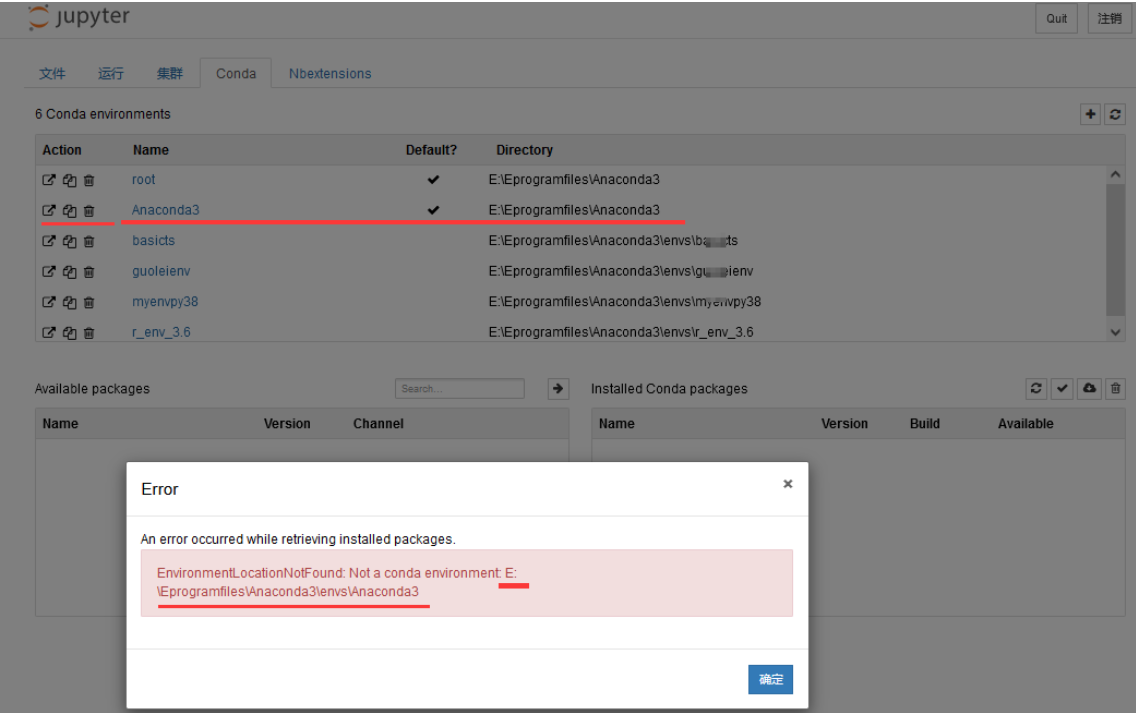Select the basicts environment link
The height and width of the screenshot is (713, 1136).
[153, 240]
